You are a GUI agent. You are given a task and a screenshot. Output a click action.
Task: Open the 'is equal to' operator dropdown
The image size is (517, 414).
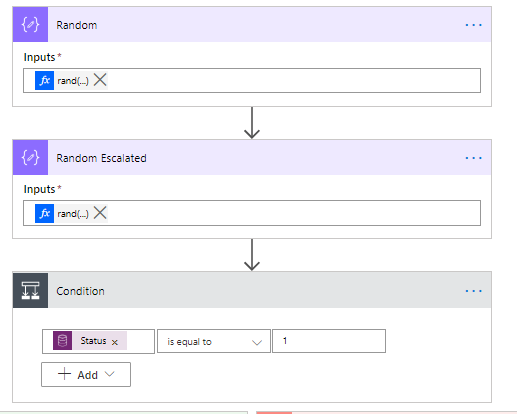point(214,341)
